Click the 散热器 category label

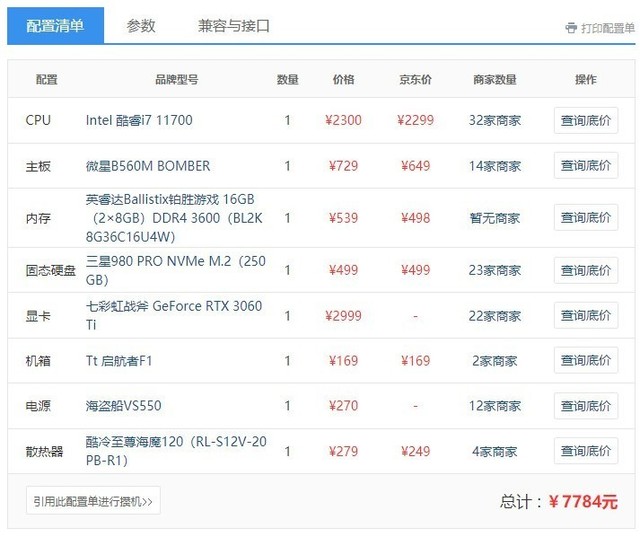(44, 451)
